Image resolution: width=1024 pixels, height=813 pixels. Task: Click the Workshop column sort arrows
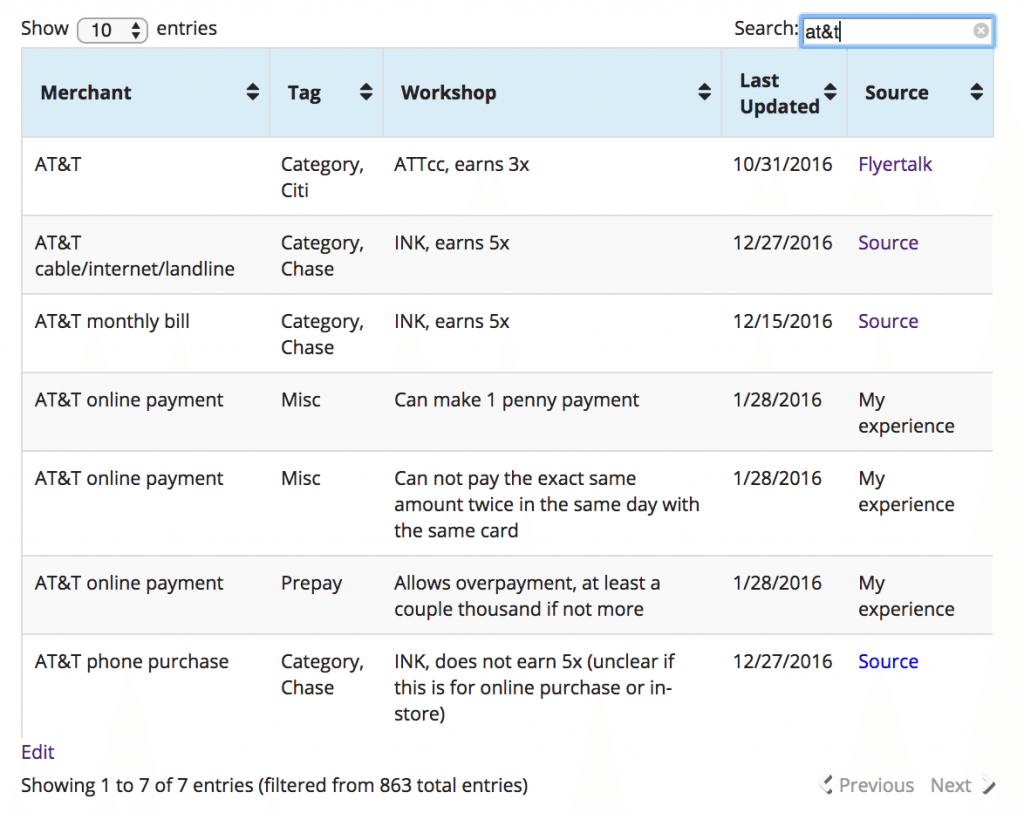706,92
